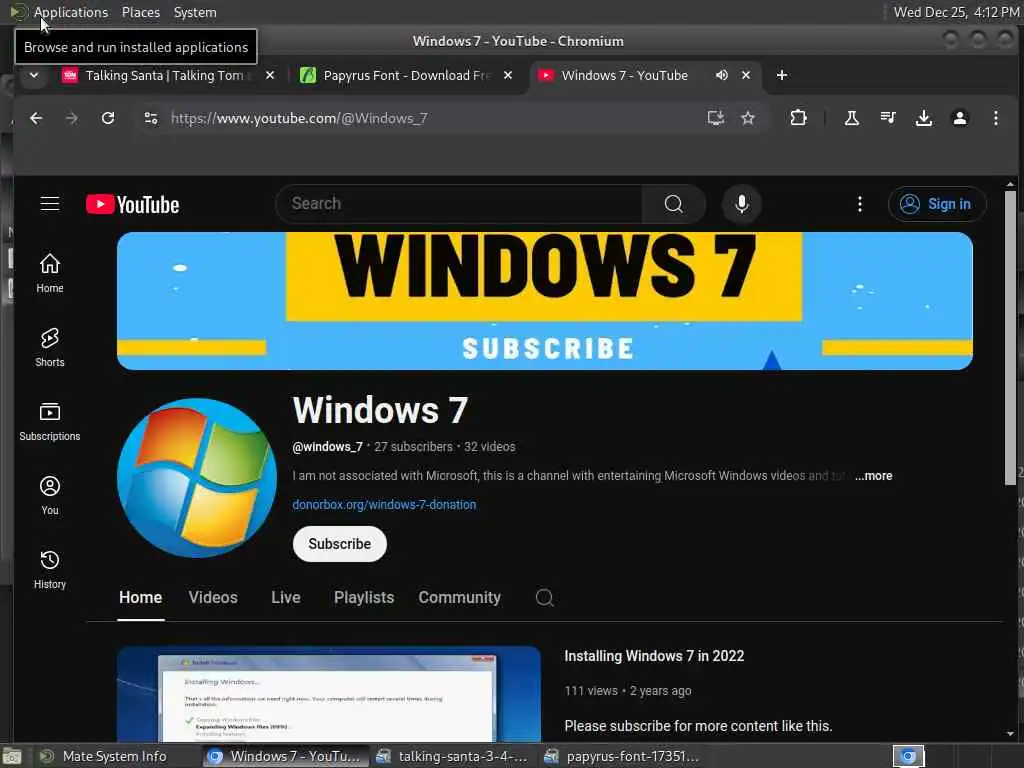Click the YouTube search magnifier button
This screenshot has height=768, width=1024.
point(673,204)
